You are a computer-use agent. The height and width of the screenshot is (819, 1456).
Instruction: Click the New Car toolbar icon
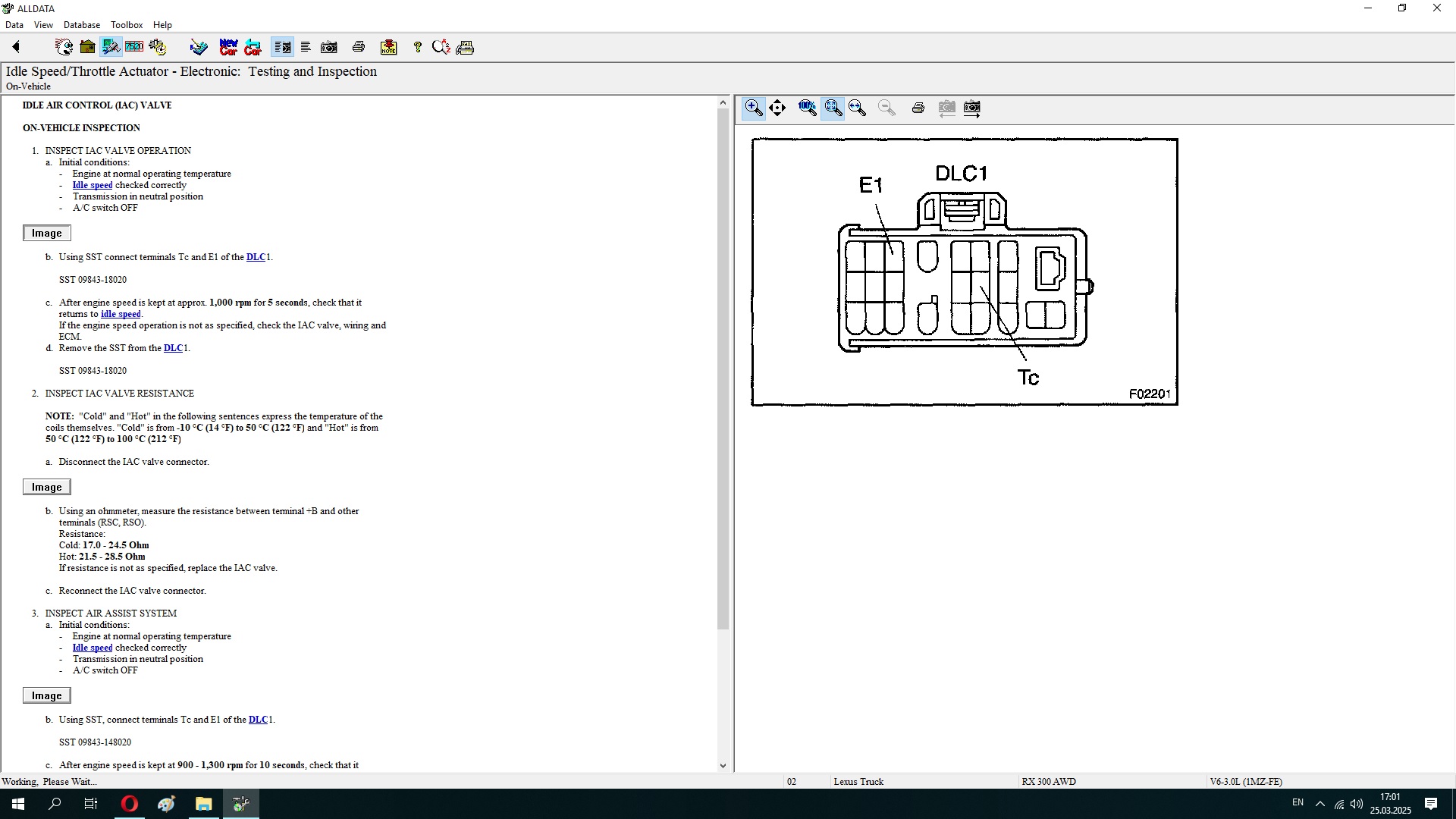coord(228,47)
